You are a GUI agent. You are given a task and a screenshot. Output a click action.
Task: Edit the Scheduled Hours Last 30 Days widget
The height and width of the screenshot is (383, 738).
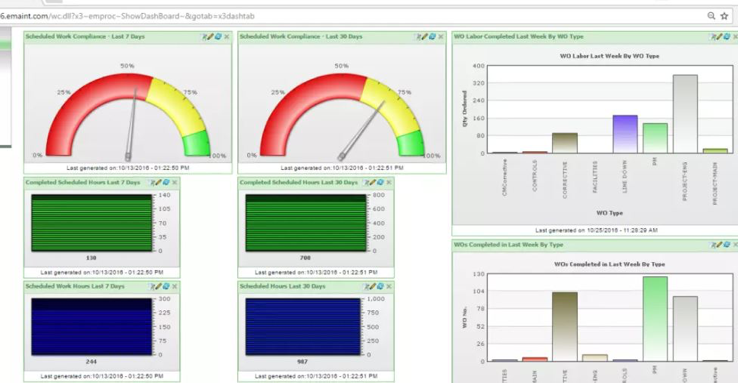(373, 287)
